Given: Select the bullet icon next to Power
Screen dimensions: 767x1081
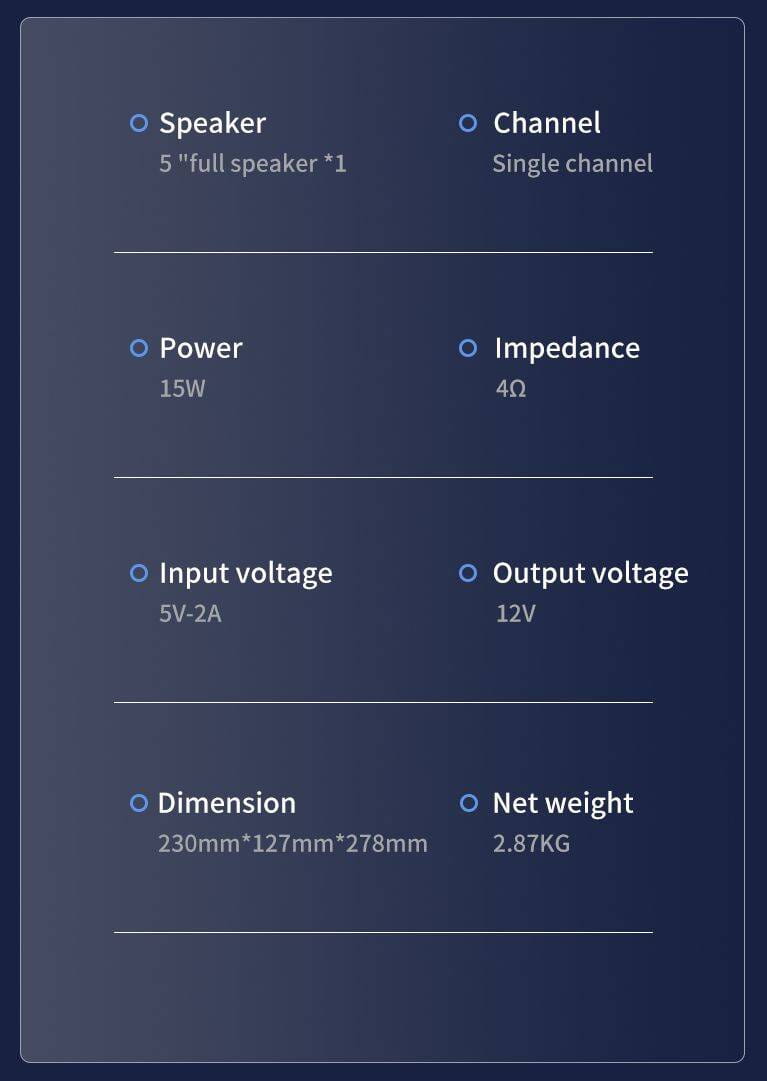Looking at the screenshot, I should coord(139,348).
